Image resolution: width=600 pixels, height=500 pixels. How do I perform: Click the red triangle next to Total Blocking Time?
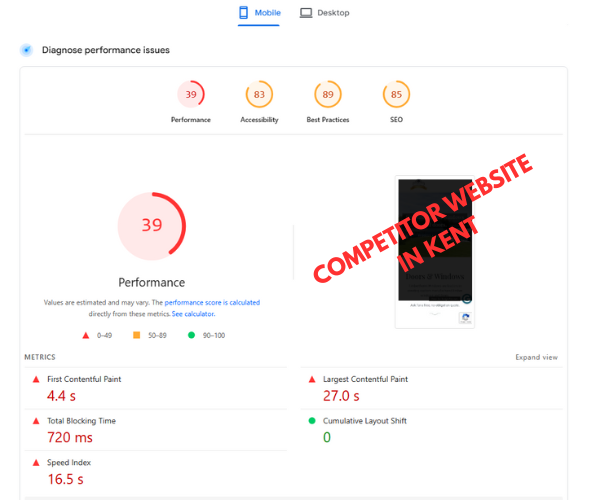click(36, 421)
